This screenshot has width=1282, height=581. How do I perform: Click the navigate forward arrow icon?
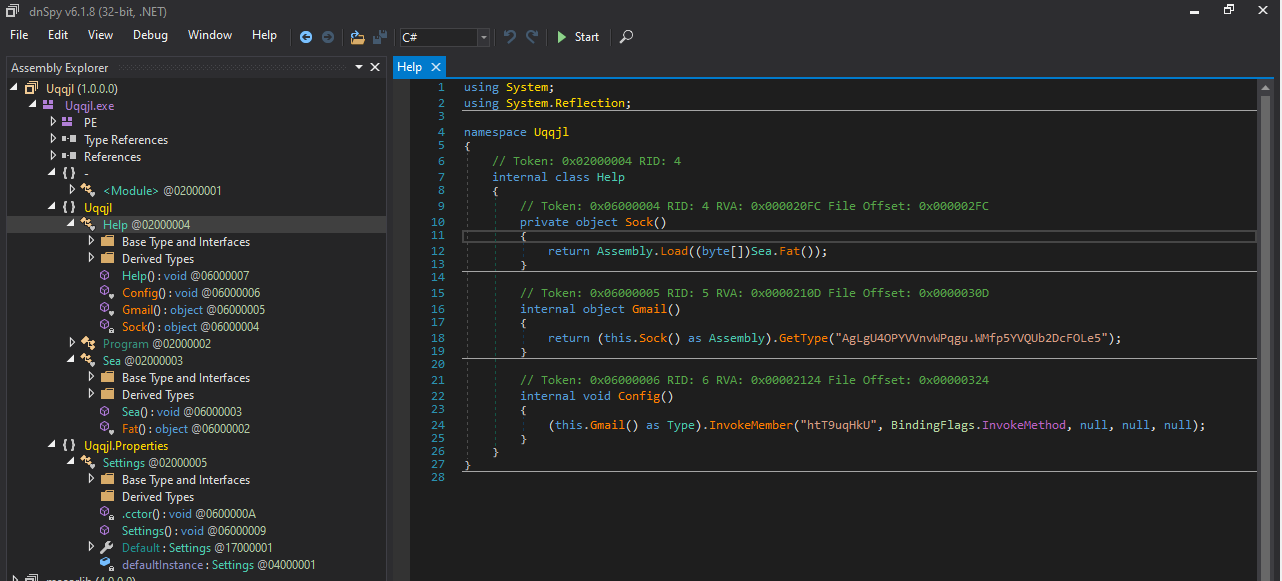(328, 37)
